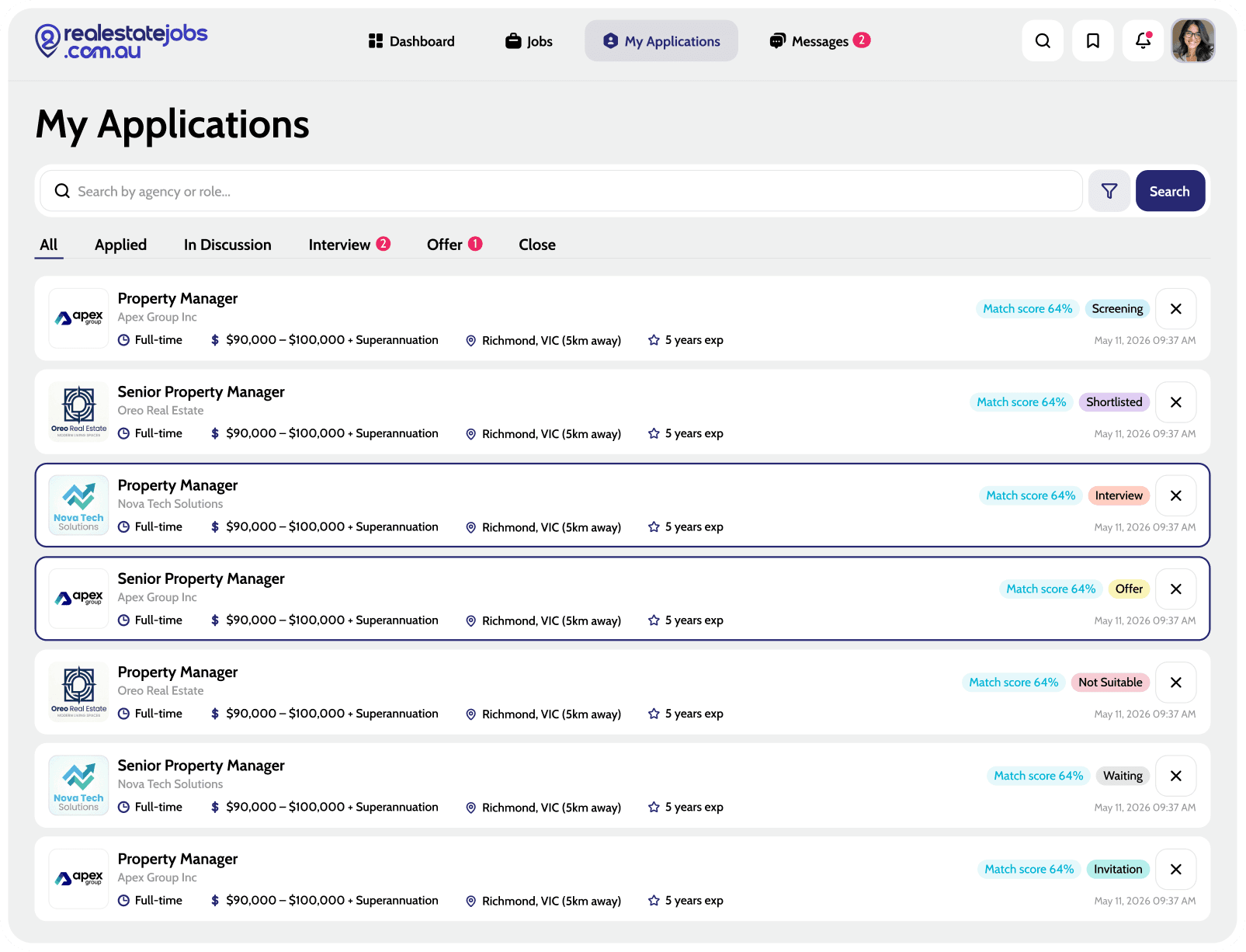The height and width of the screenshot is (952, 1246).
Task: Click Nova Tech logo on Interview application
Action: click(78, 506)
